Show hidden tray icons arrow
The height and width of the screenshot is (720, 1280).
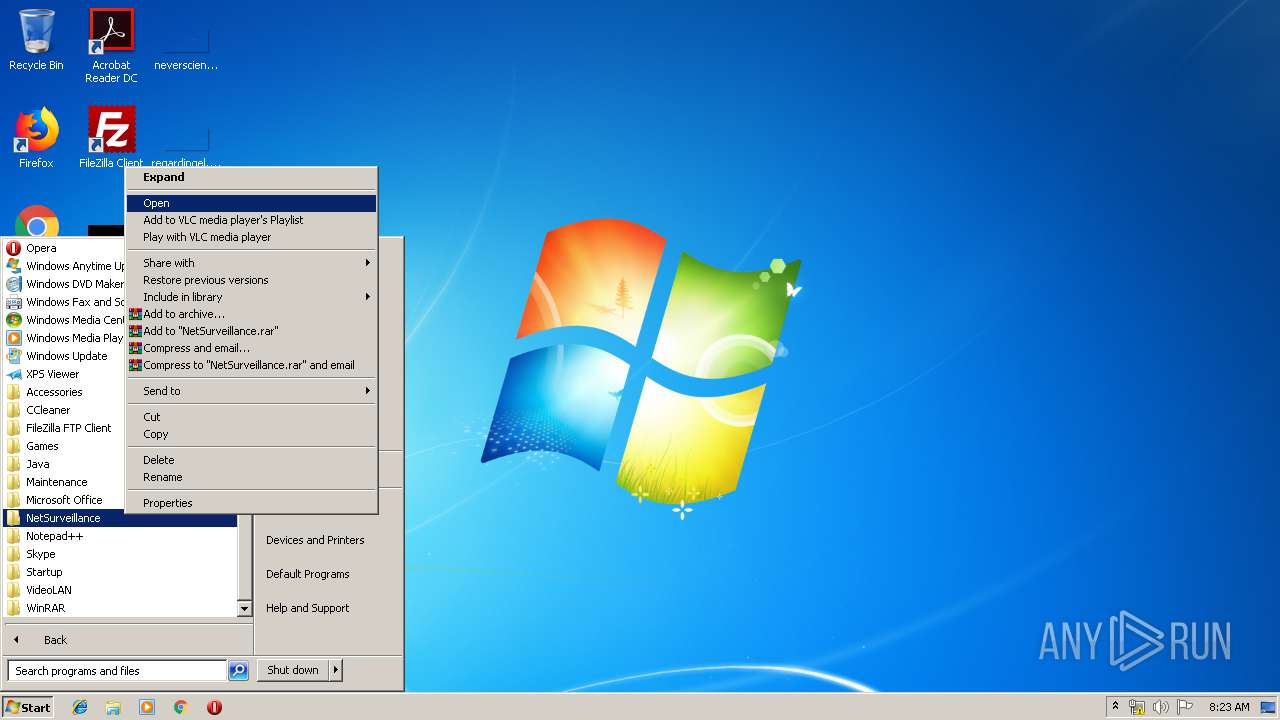click(x=1115, y=707)
